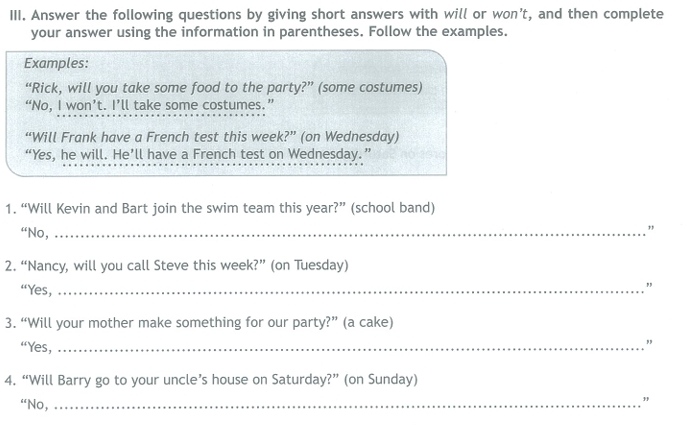
Task: Click the example question "Will Frank have a French test"
Action: pos(161,137)
